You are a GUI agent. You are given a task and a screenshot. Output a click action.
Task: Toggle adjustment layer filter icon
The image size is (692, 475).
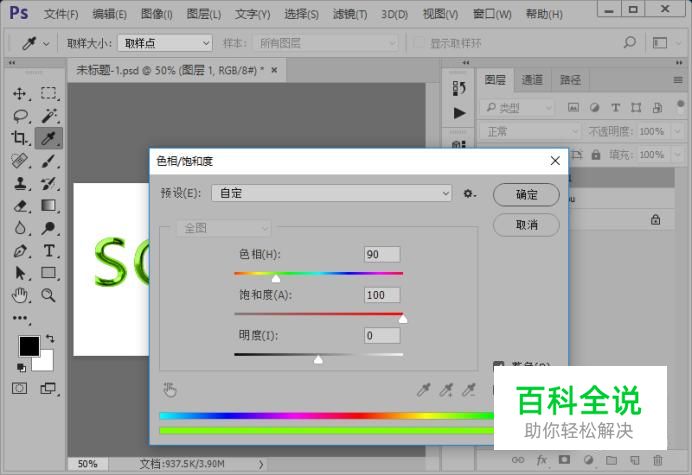click(594, 107)
